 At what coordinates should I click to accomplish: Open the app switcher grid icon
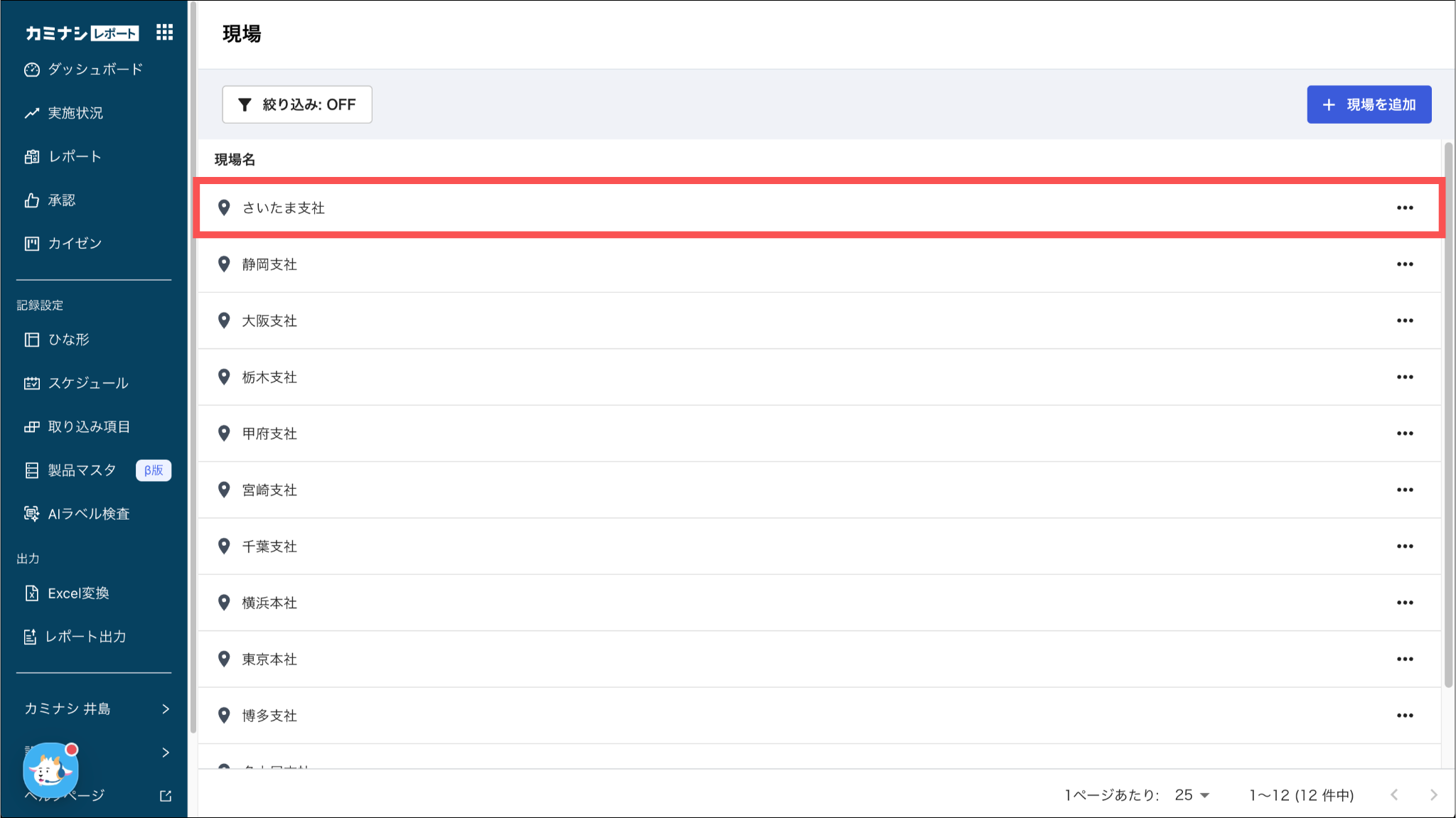point(164,32)
